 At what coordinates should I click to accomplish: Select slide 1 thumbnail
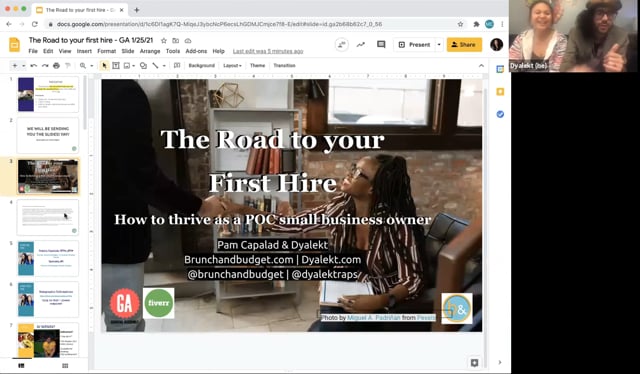[x=48, y=94]
